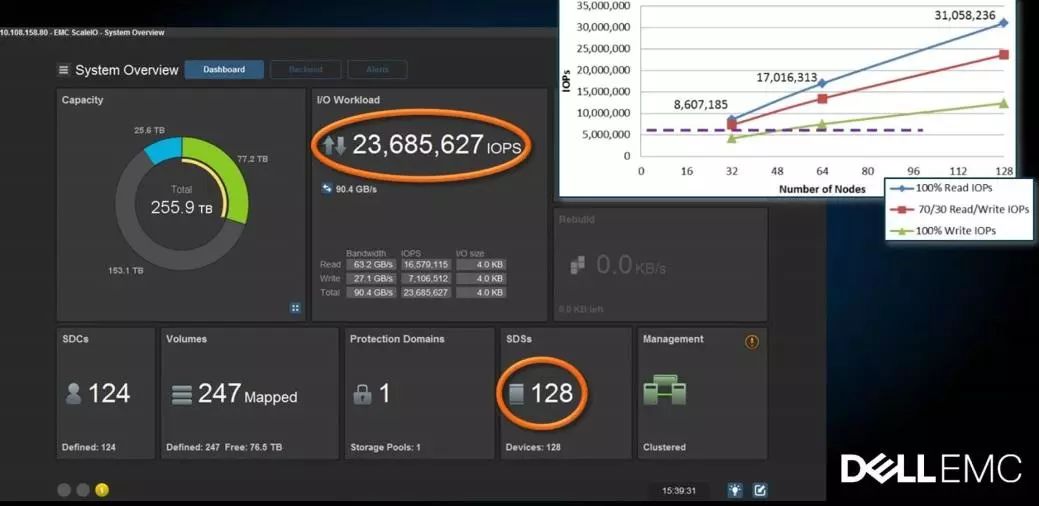Click the first gray status indicator
This screenshot has height=506, width=1039.
[64, 490]
